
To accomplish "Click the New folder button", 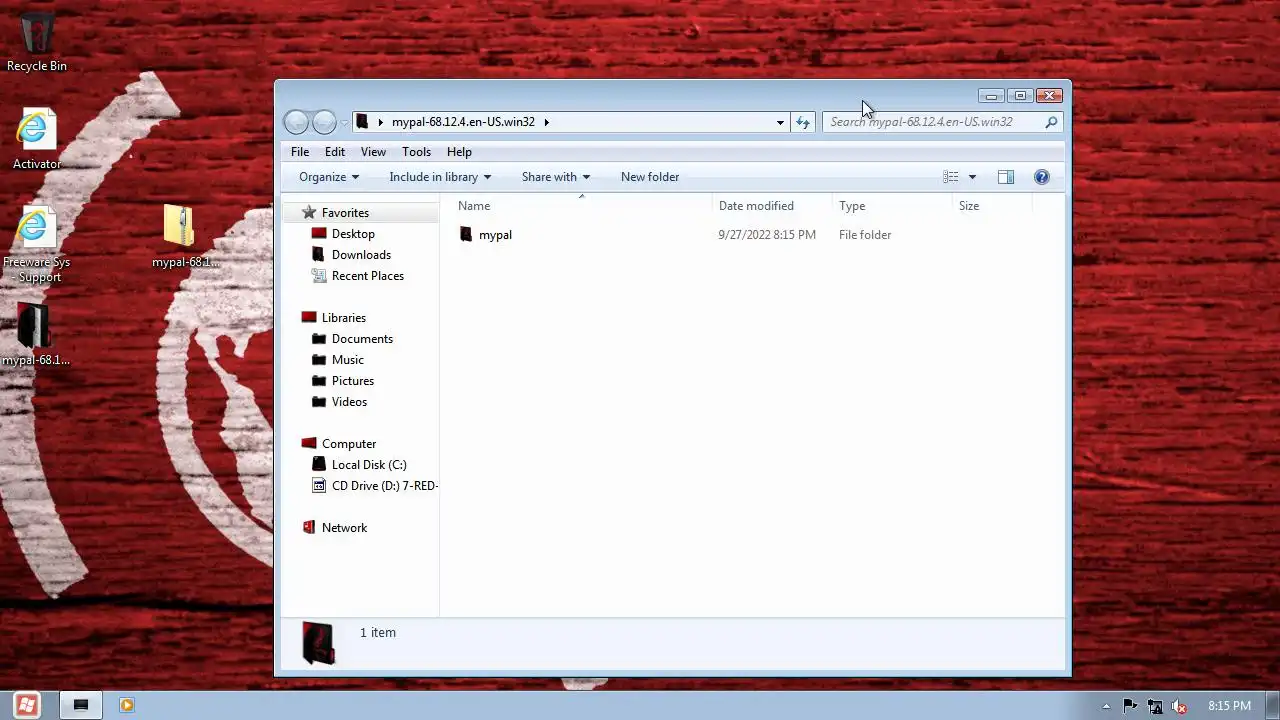I will [650, 177].
